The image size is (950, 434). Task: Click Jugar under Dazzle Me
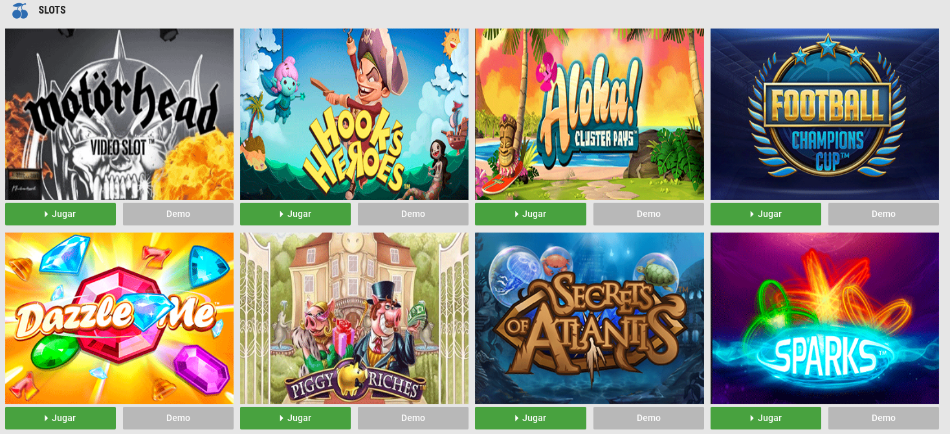coord(60,418)
